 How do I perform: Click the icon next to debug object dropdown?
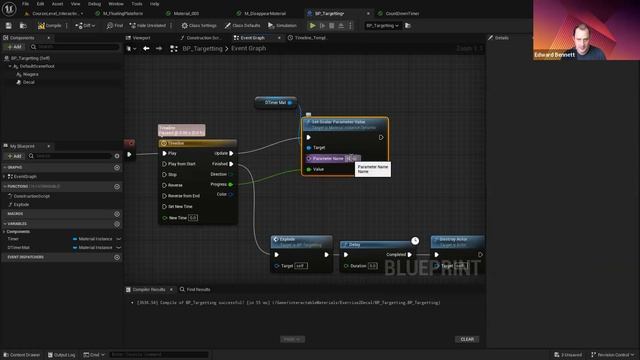(x=408, y=26)
